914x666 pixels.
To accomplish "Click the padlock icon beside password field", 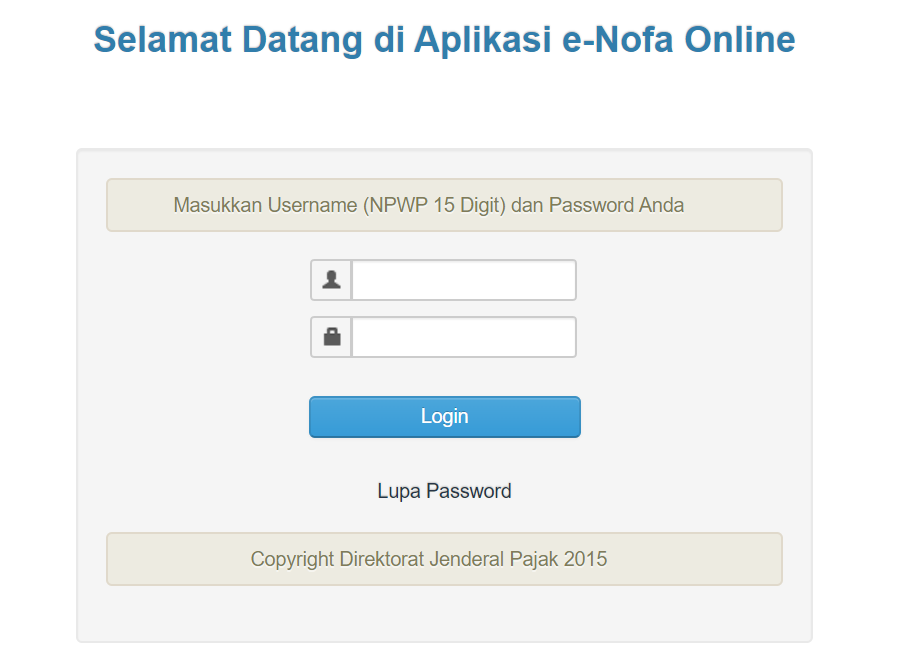I will click(x=330, y=337).
